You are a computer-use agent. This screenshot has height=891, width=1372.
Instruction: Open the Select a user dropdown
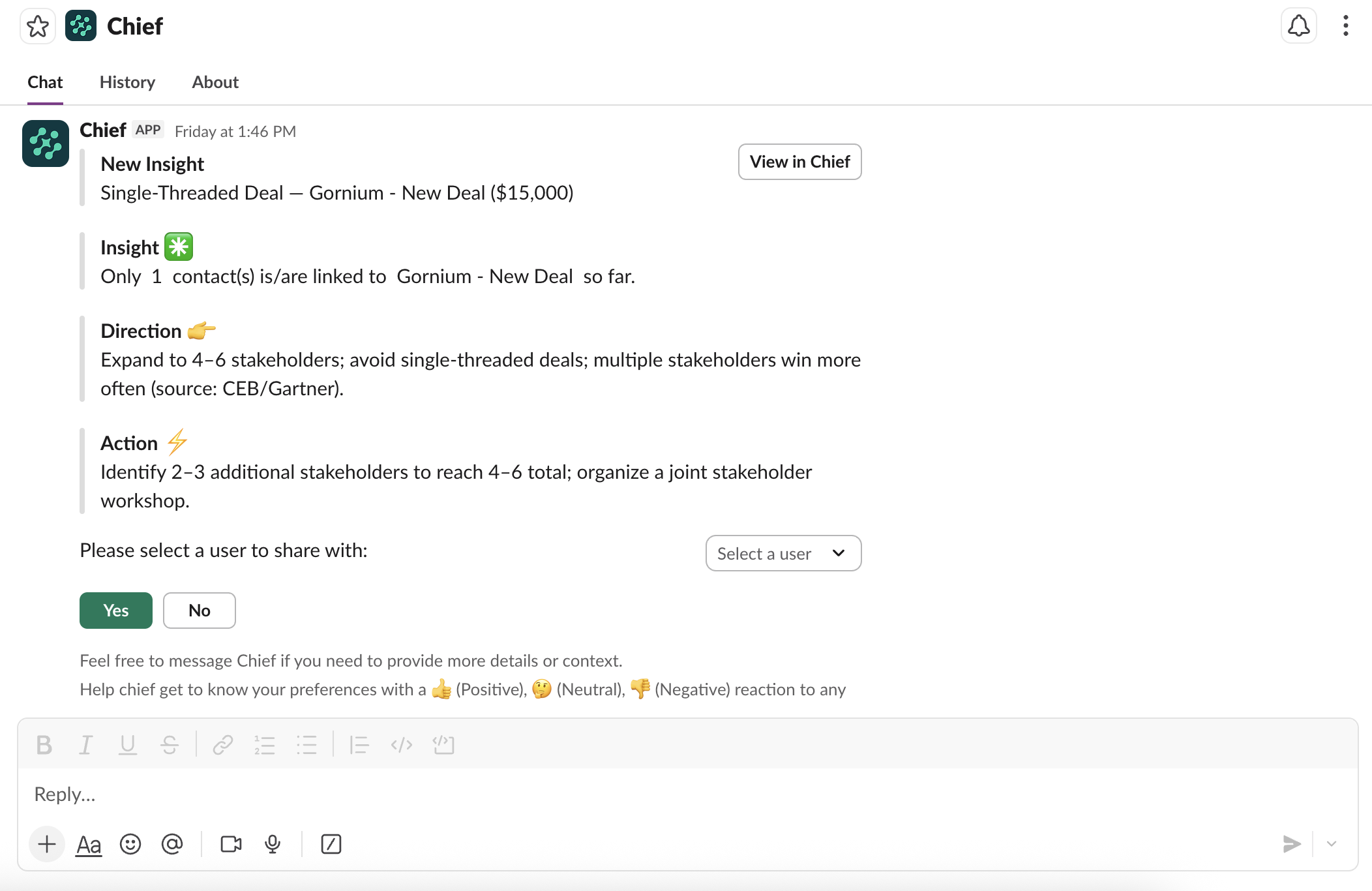click(783, 553)
